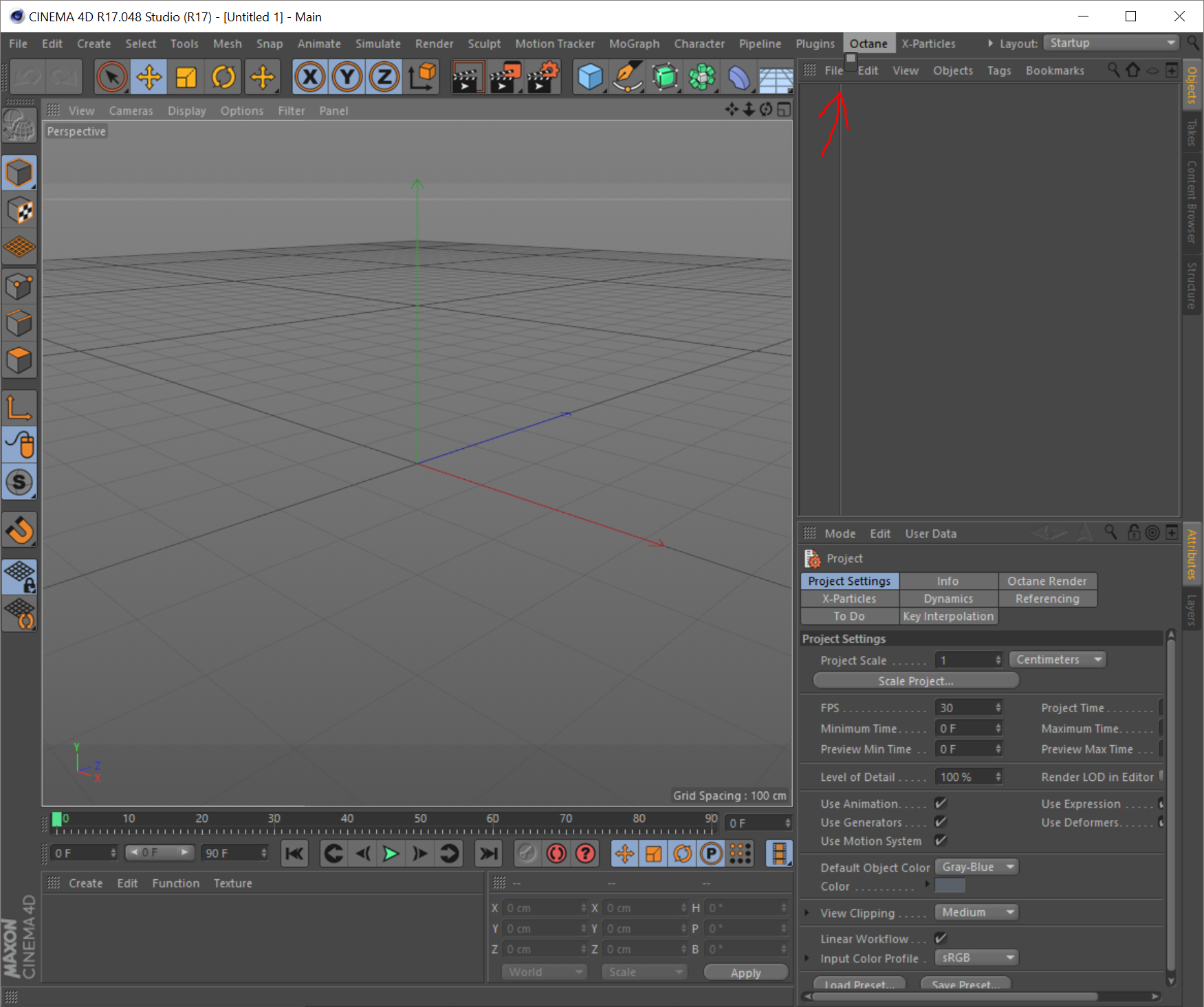Open Edit Render Settings gear clapperboard
This screenshot has width=1204, height=1007.
[543, 77]
